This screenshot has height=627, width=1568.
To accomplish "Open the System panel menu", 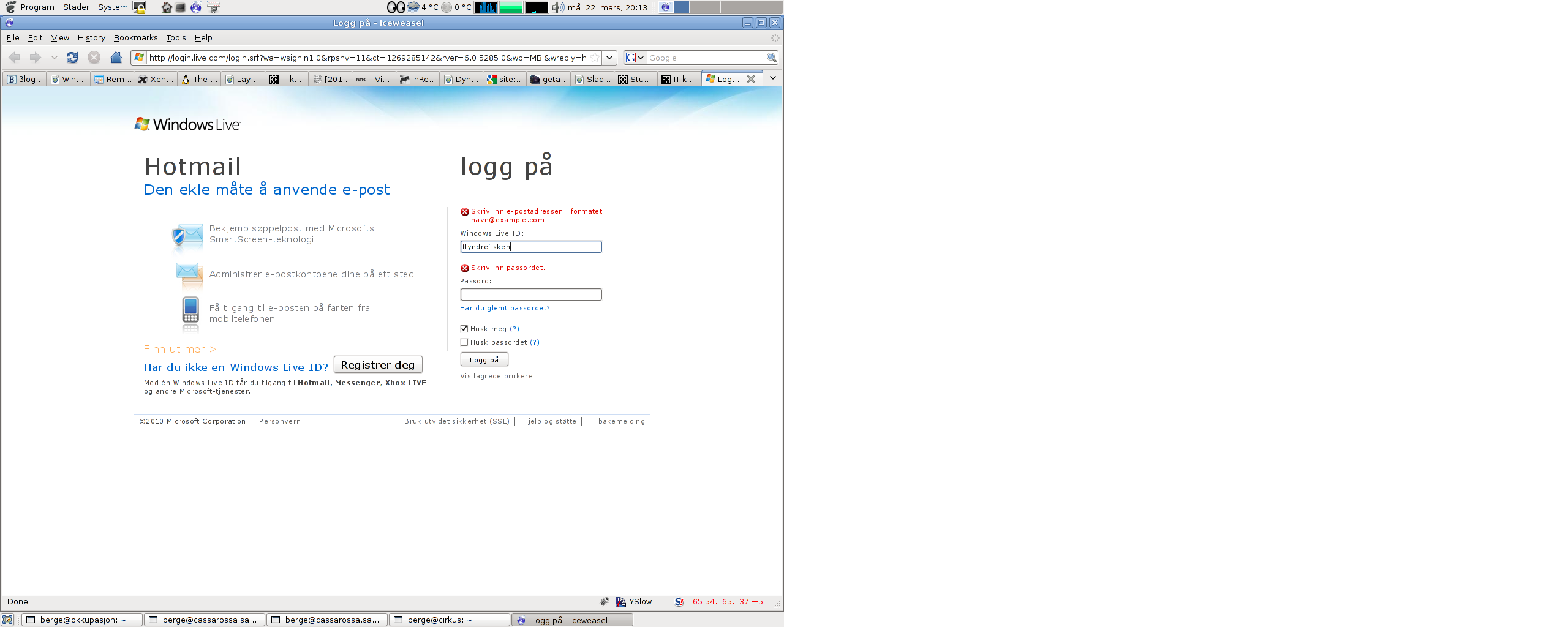I will [113, 7].
